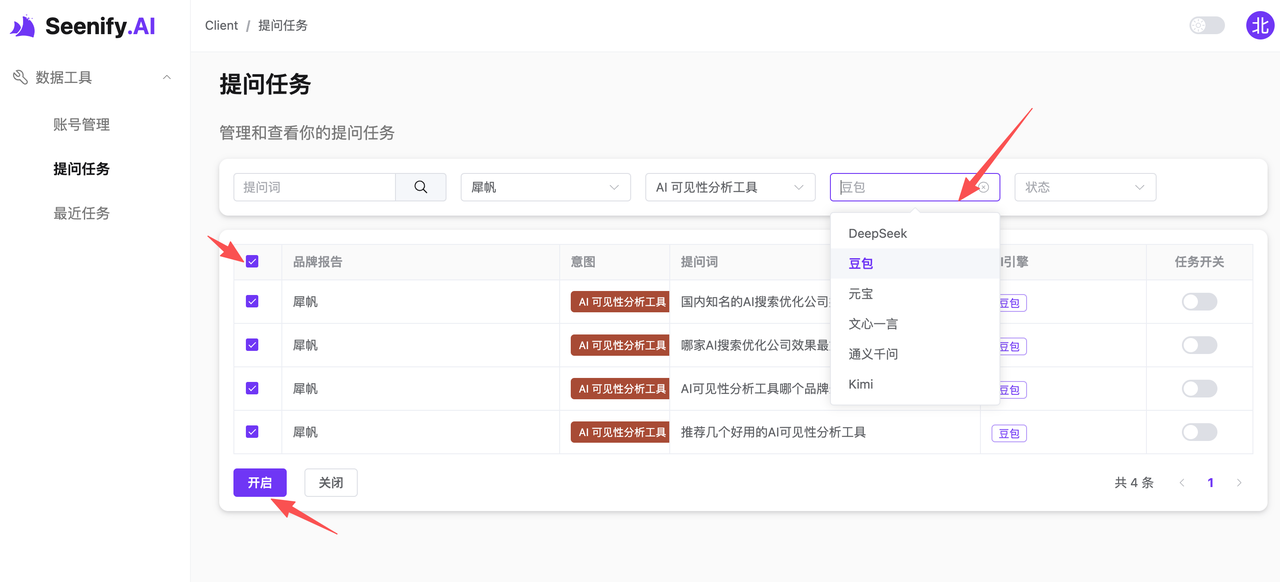Viewport: 1280px width, 582px height.
Task: Enable the 任务开关 switch for the first row
Action: (x=1198, y=301)
